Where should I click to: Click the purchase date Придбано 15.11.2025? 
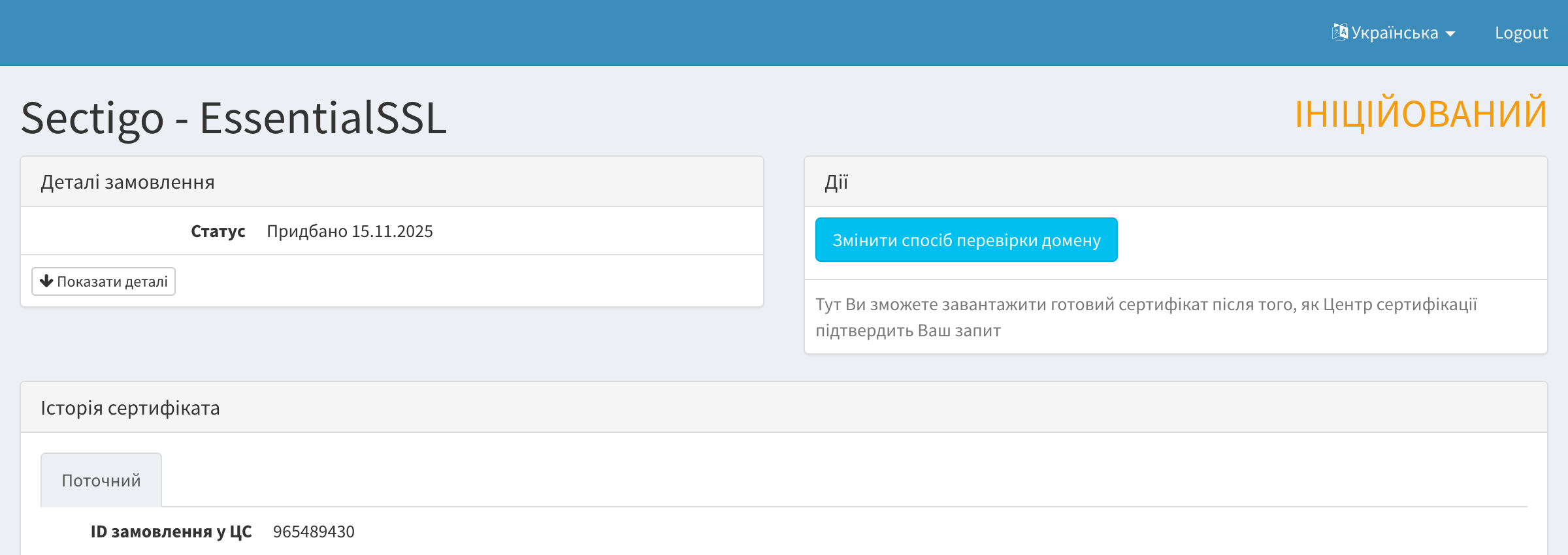[350, 231]
